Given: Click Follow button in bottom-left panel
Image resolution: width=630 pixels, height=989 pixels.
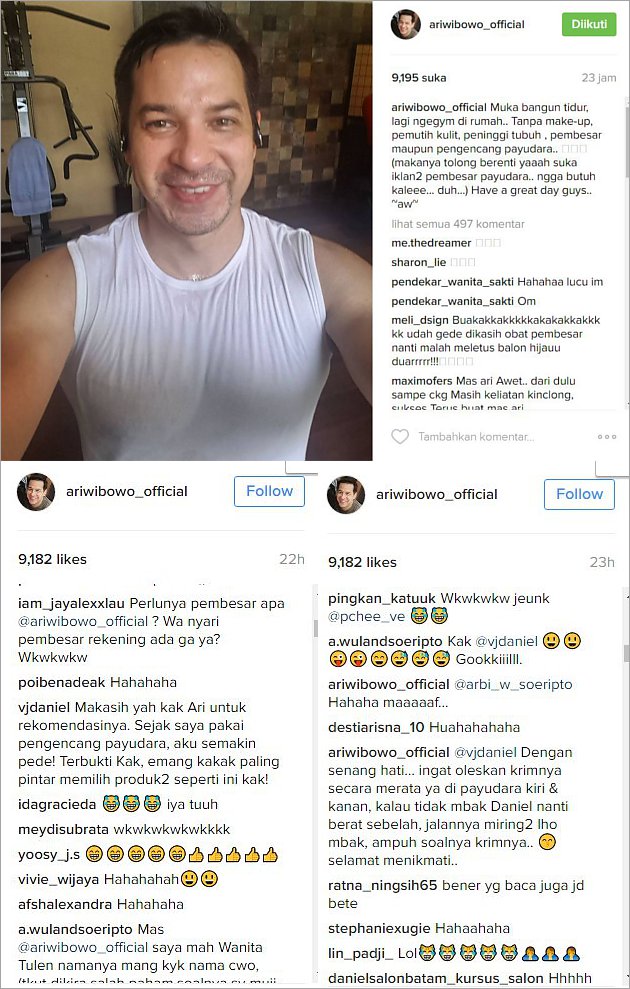Looking at the screenshot, I should (x=269, y=491).
